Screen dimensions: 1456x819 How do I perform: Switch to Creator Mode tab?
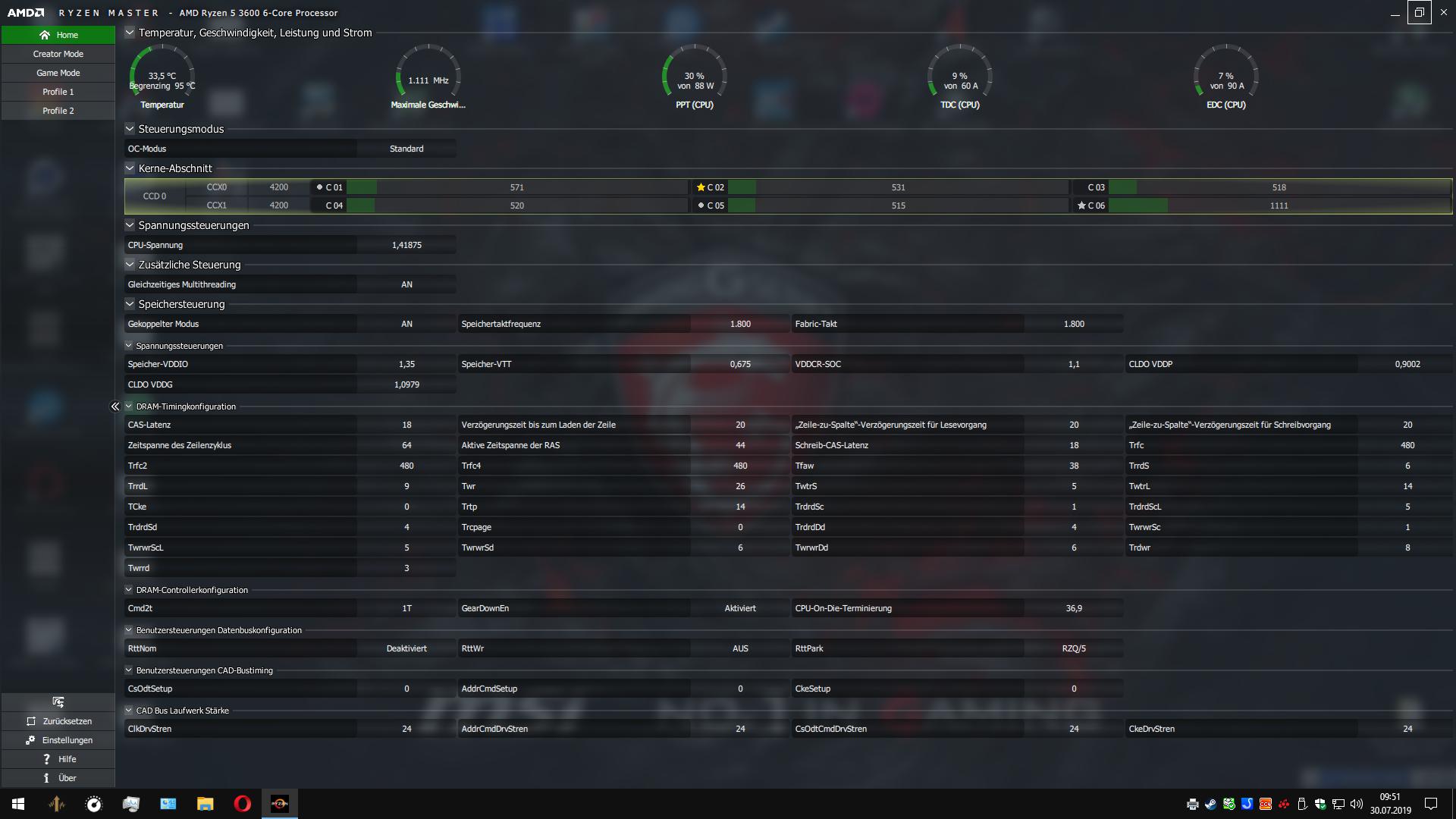58,54
